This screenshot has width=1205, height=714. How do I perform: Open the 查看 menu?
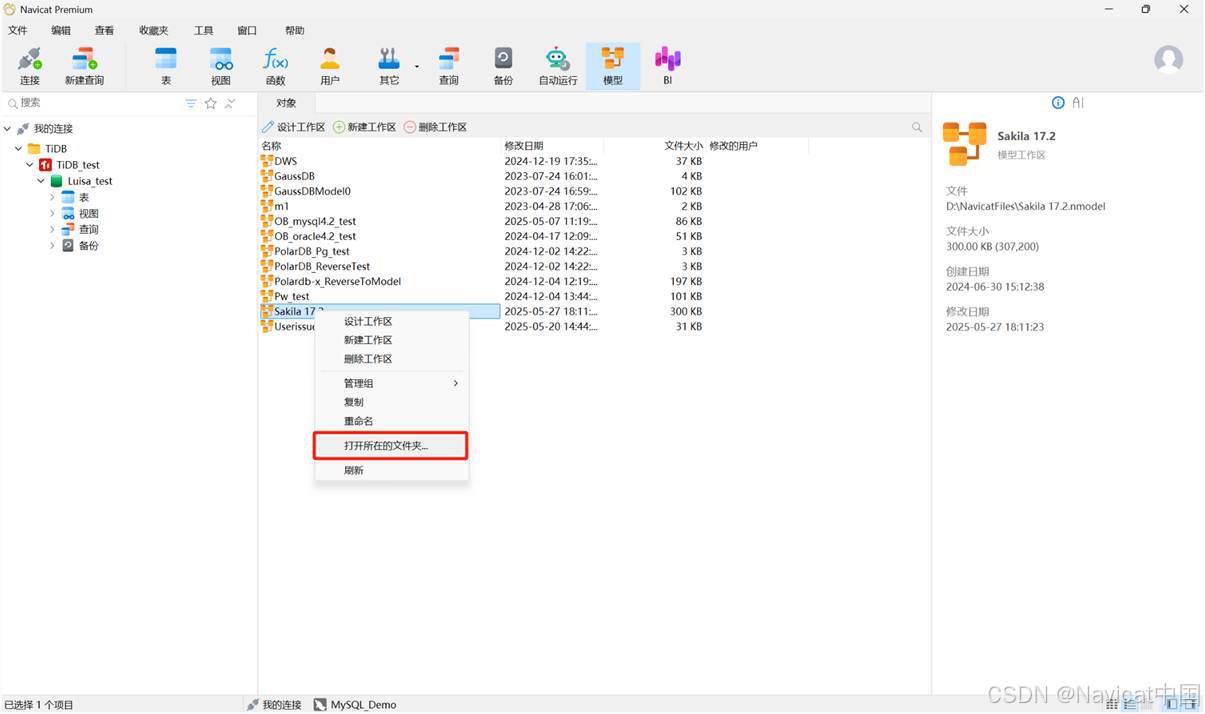coord(104,31)
